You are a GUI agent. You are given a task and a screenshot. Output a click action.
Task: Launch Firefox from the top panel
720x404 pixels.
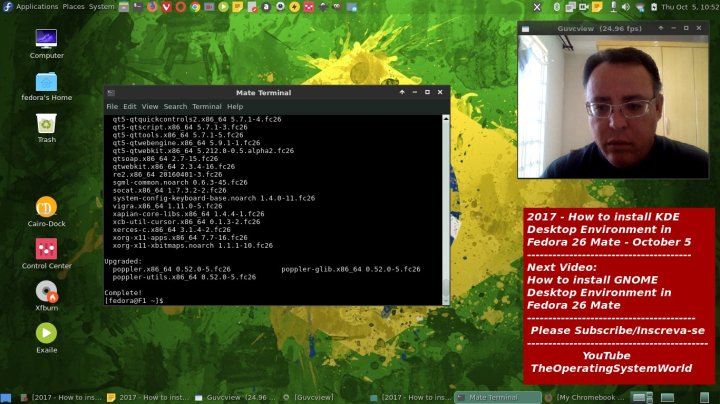click(x=152, y=6)
